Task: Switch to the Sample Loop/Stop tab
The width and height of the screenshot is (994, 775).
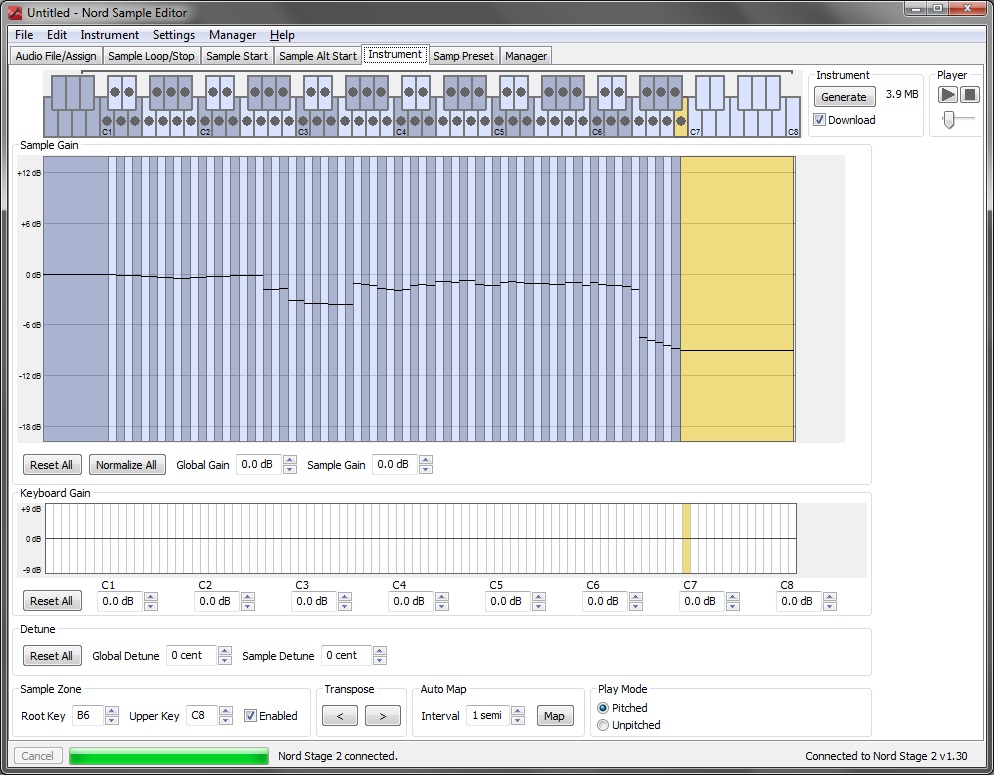Action: click(152, 56)
